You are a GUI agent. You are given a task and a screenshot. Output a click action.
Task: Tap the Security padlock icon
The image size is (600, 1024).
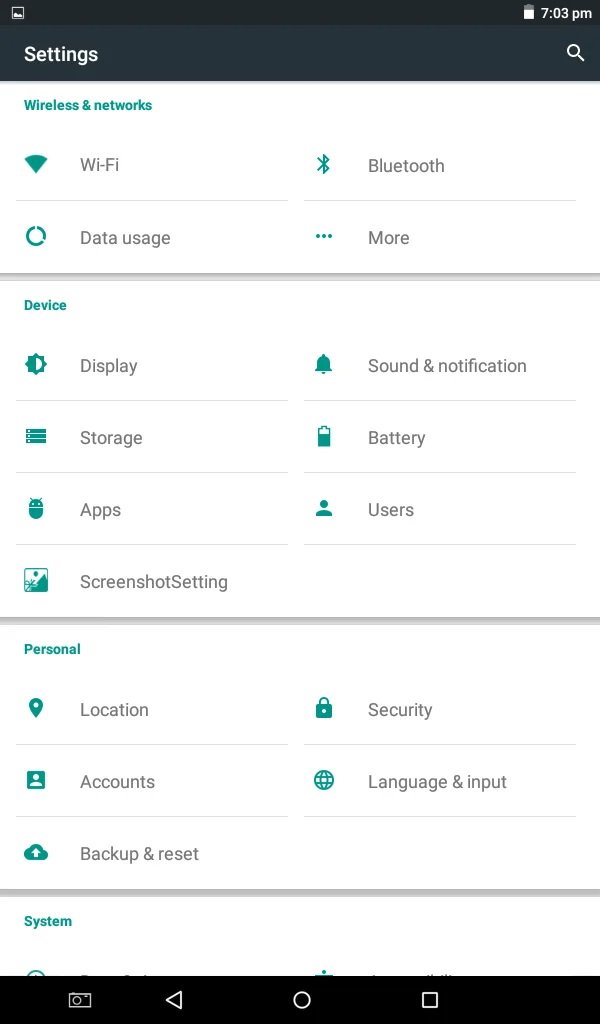[324, 708]
